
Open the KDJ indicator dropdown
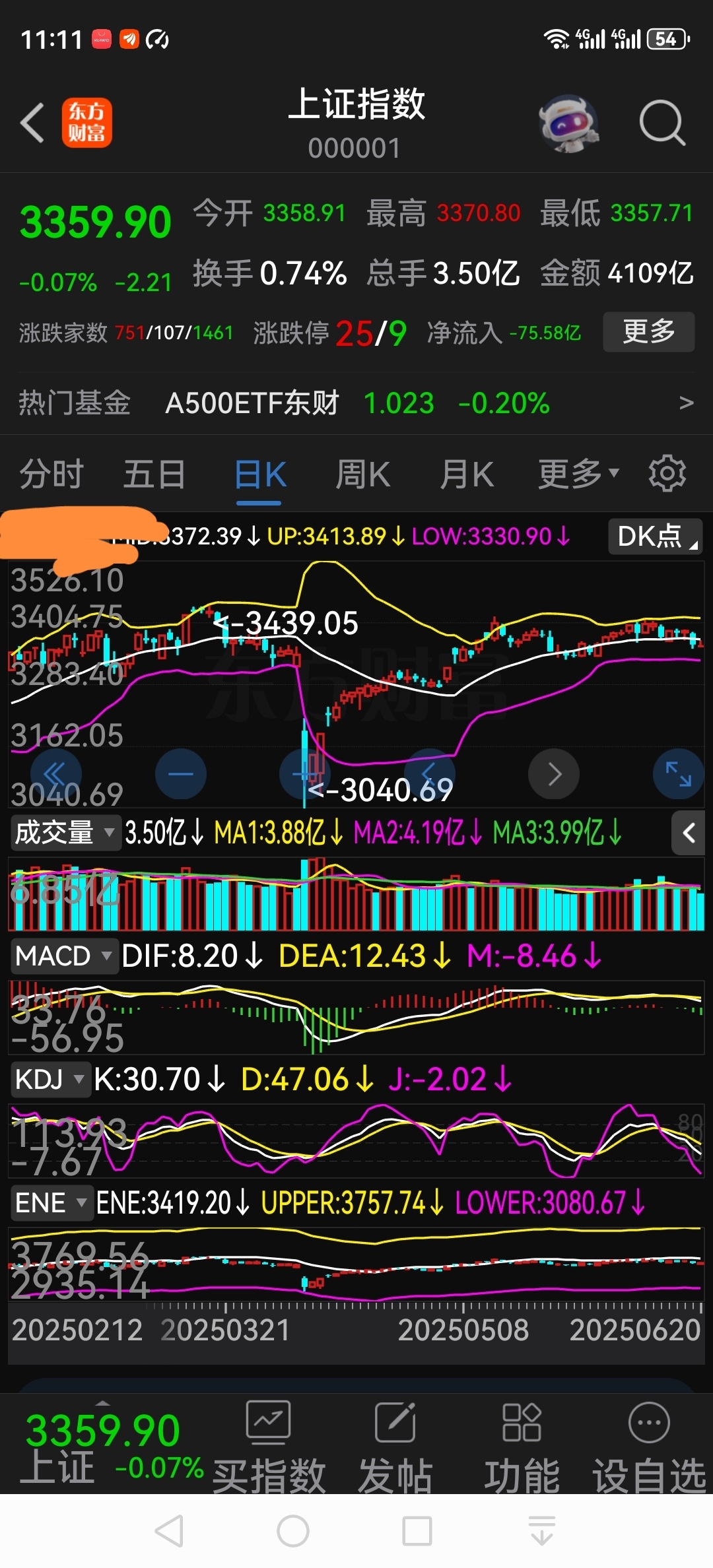(50, 1080)
